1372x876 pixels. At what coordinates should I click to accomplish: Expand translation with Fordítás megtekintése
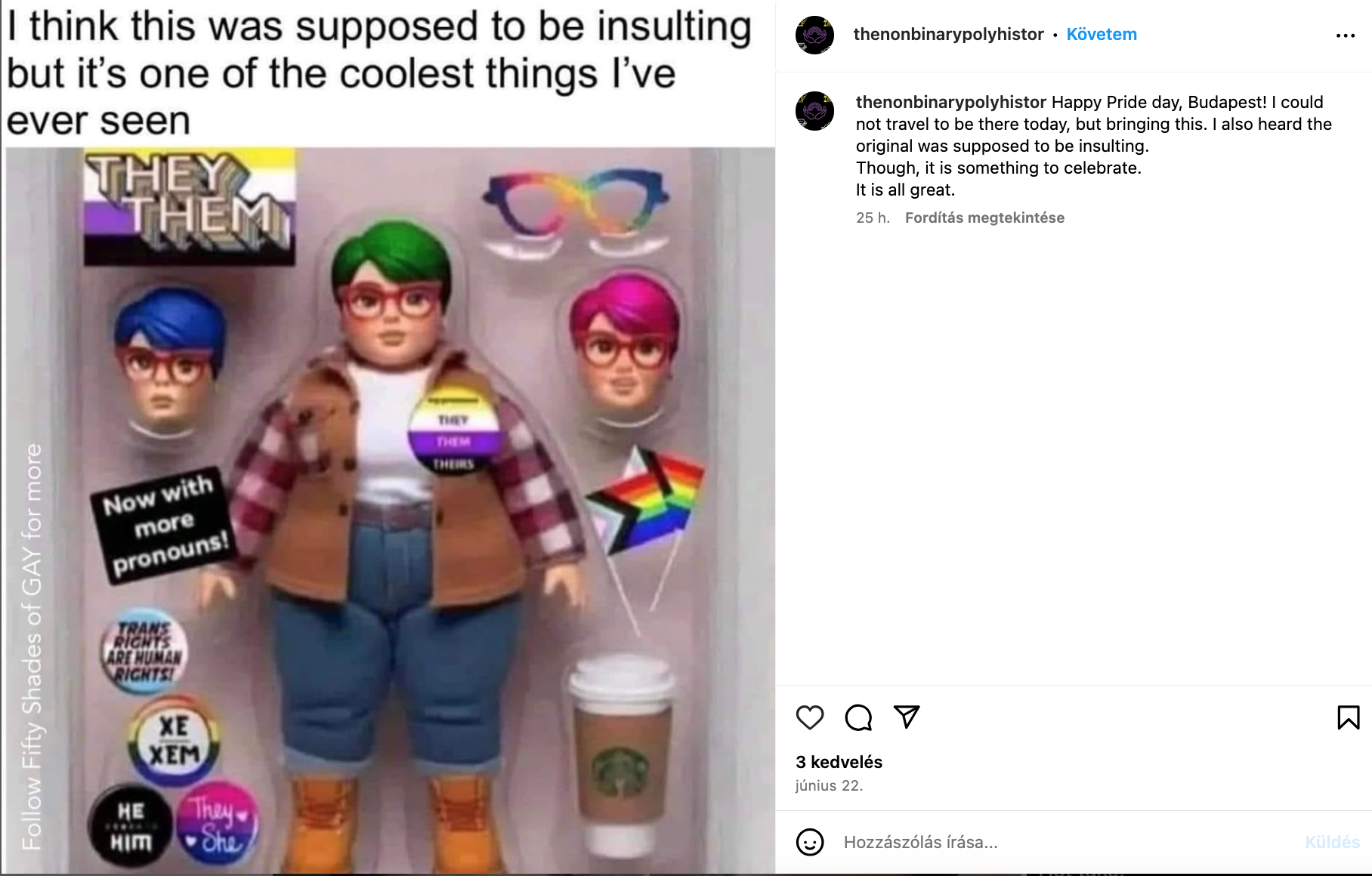pyautogui.click(x=984, y=218)
